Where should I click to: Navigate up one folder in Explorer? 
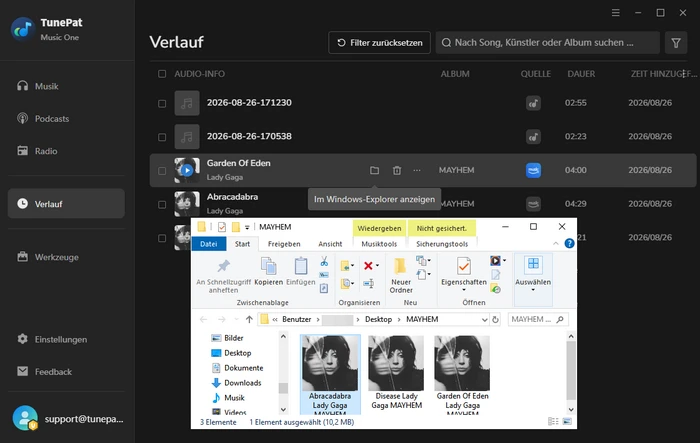pyautogui.click(x=249, y=319)
